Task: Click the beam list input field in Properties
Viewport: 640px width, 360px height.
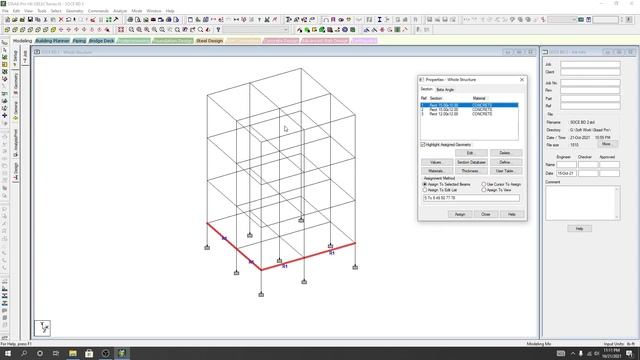Action: tap(471, 198)
